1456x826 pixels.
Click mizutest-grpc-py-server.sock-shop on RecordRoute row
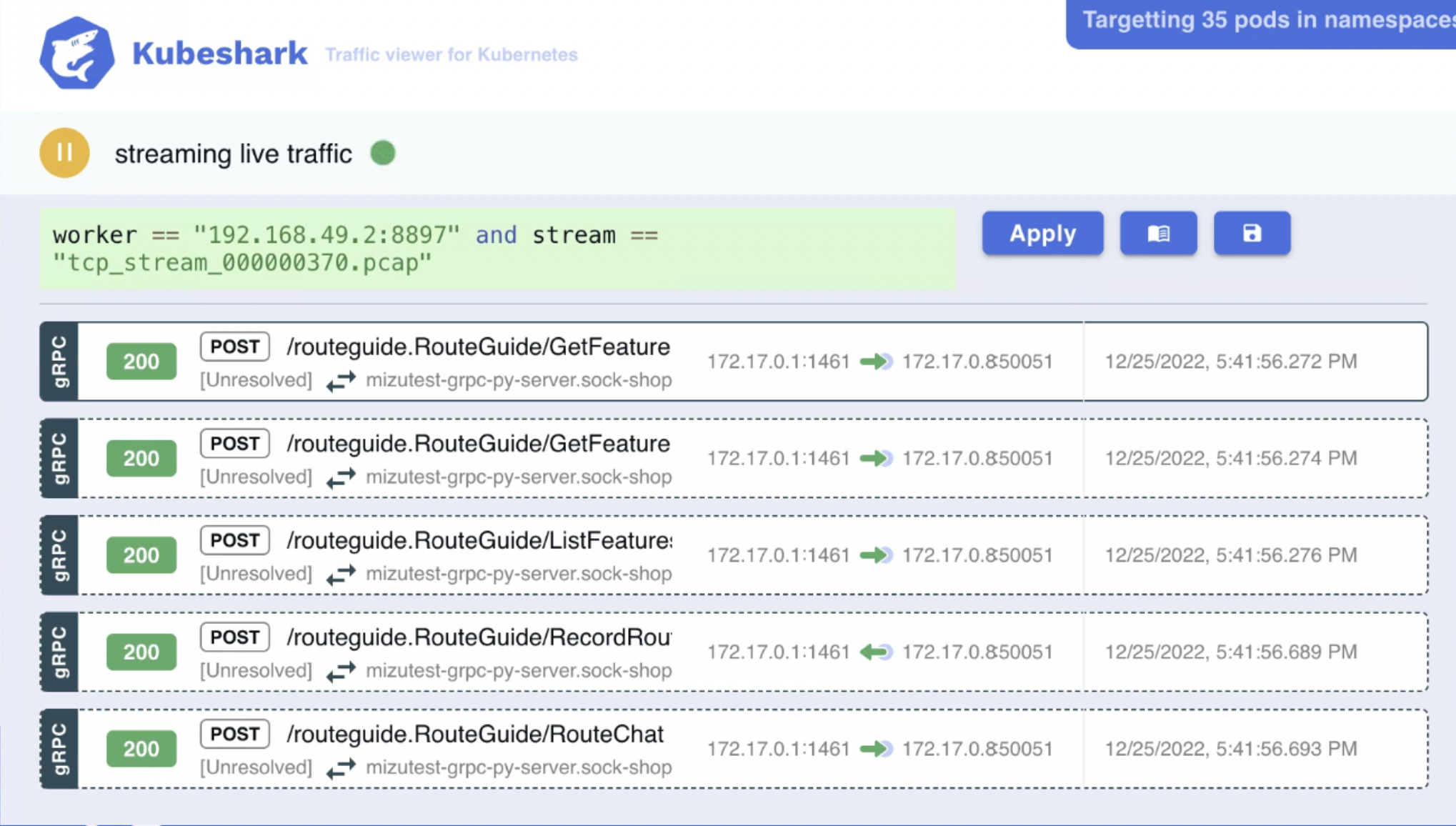click(x=519, y=670)
